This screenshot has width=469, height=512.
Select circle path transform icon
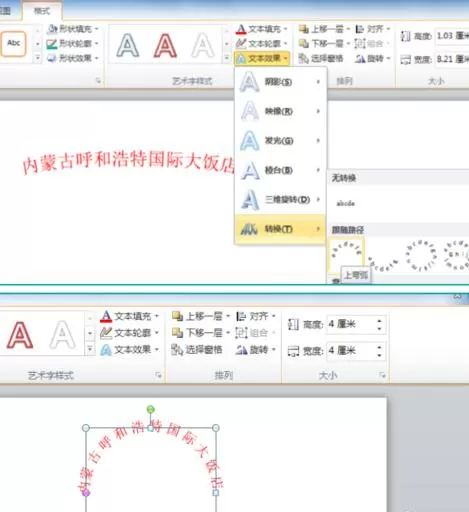[421, 255]
